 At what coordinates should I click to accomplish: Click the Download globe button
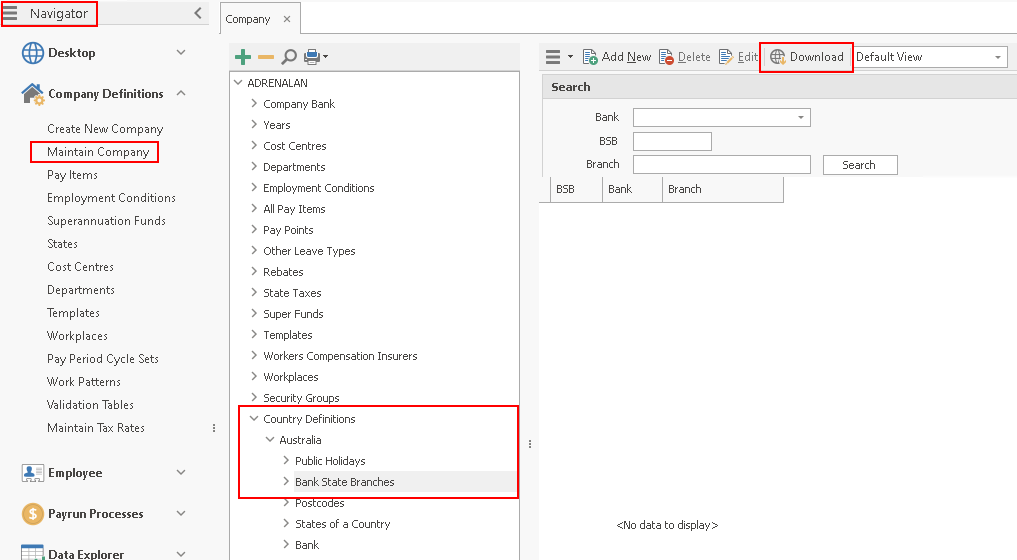pos(807,57)
